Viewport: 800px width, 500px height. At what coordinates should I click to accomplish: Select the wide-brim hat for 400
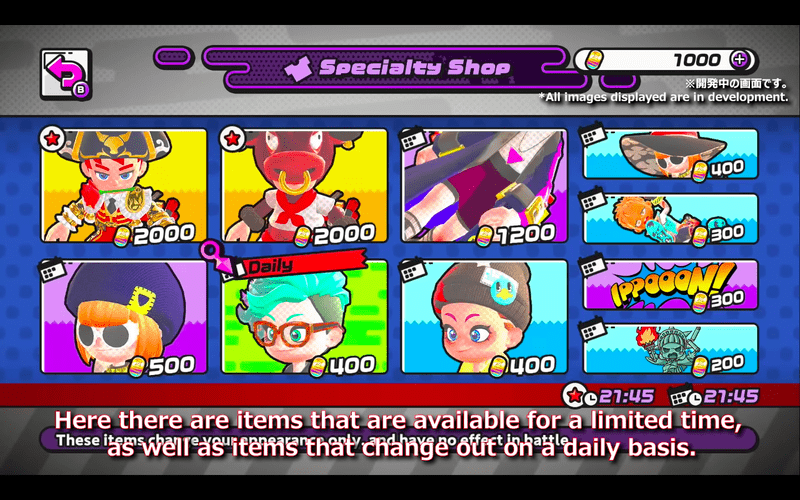670,154
